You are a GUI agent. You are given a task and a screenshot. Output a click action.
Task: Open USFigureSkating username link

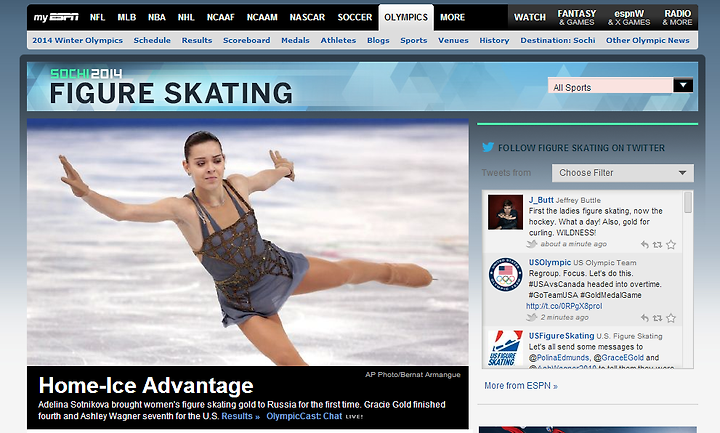561,336
